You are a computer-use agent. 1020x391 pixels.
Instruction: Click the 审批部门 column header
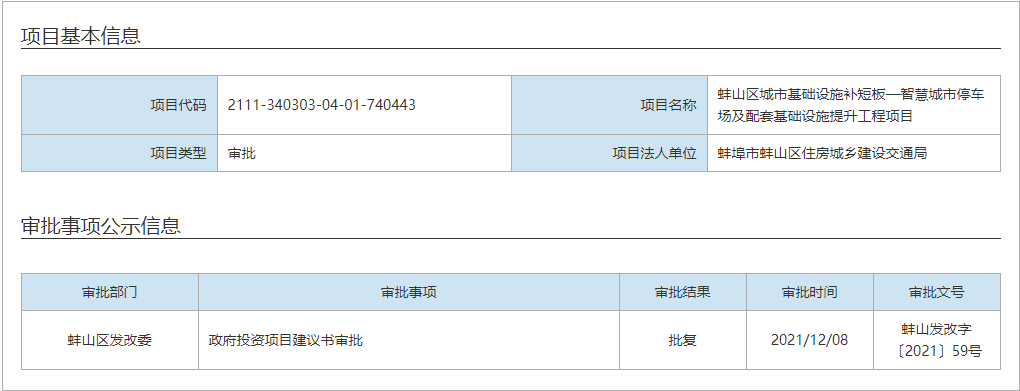pyautogui.click(x=110, y=292)
